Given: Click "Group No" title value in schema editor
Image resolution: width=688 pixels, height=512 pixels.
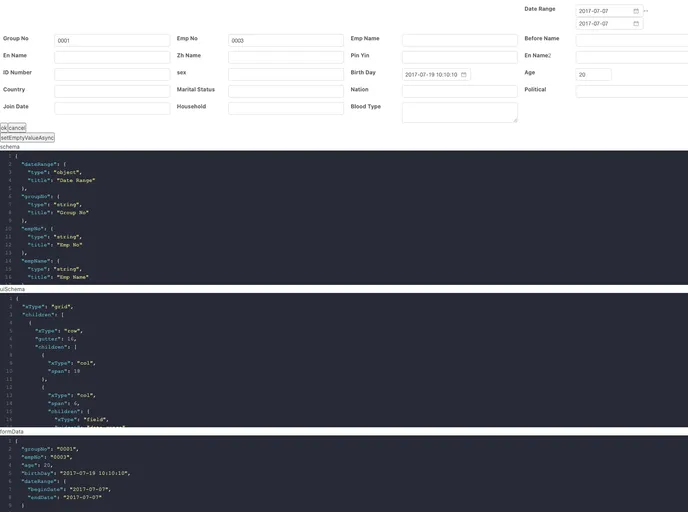Looking at the screenshot, I should pos(73,212).
